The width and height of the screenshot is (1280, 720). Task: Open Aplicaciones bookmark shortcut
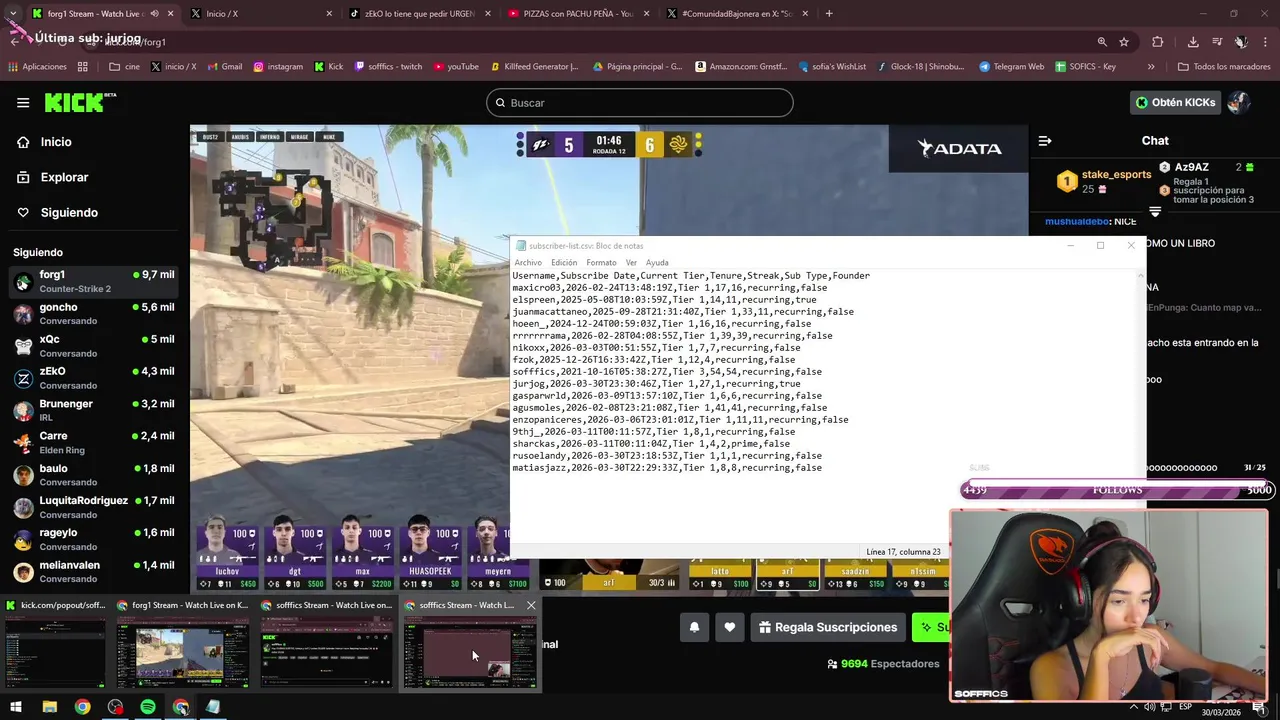pyautogui.click(x=38, y=67)
